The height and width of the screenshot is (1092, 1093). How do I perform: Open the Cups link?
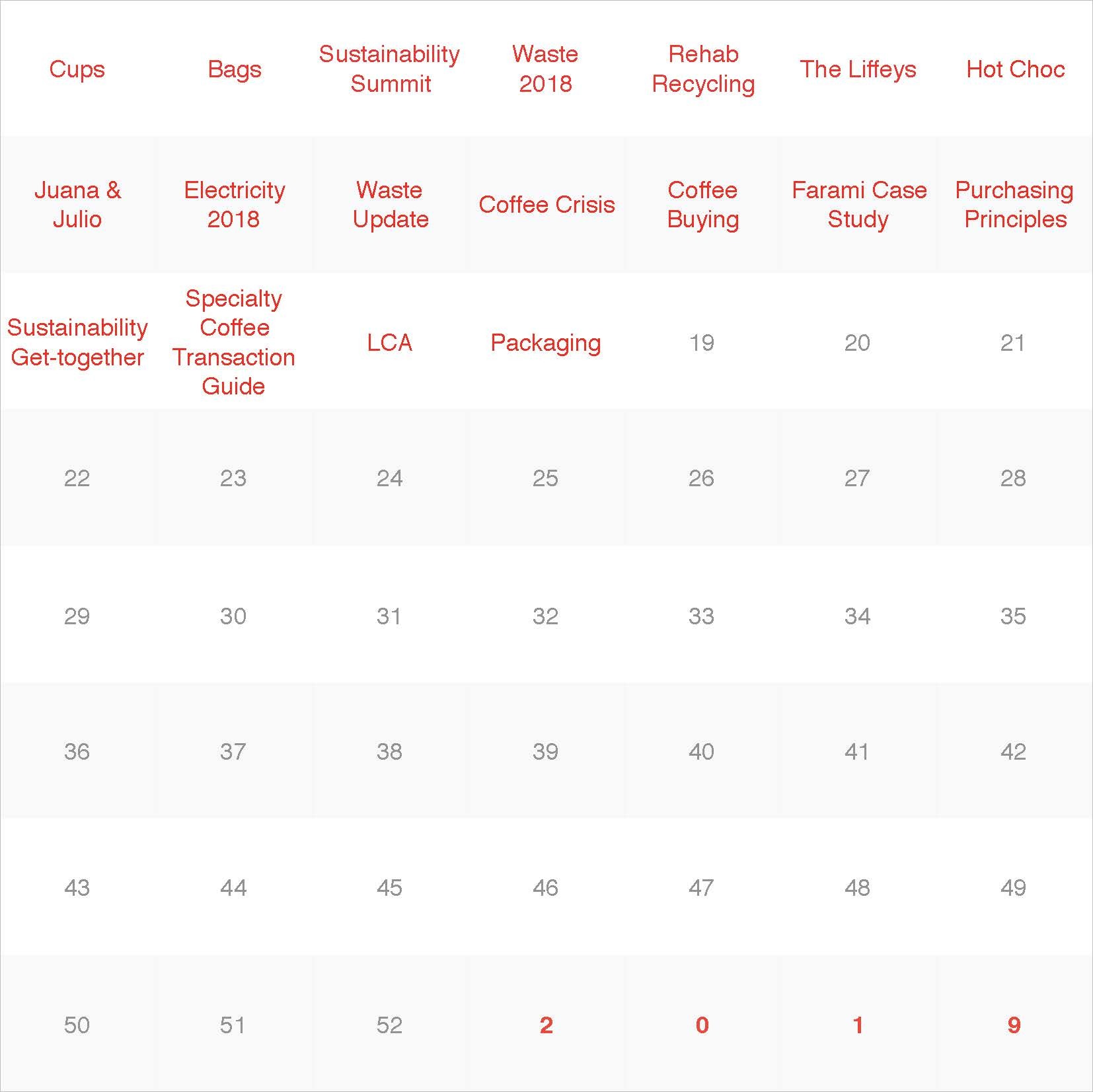coord(77,69)
